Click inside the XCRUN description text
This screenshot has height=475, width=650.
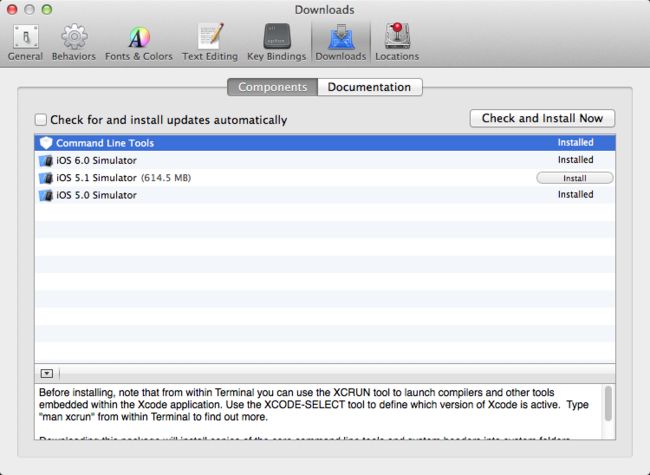(313, 405)
